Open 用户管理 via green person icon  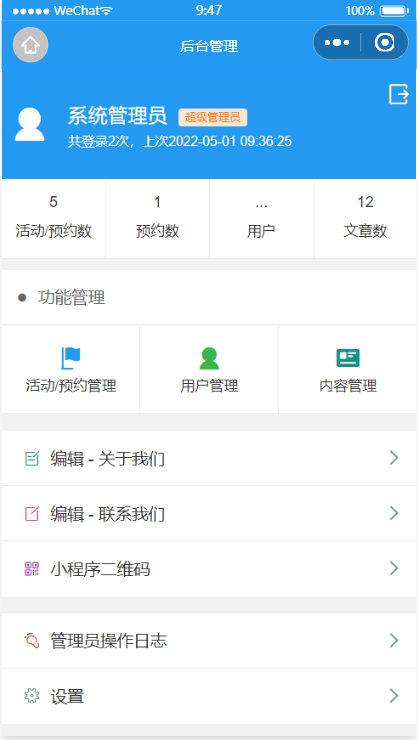click(209, 358)
